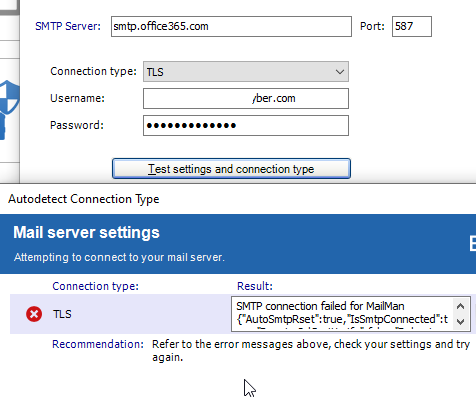The height and width of the screenshot is (397, 476).
Task: Click the blue SMTP Server label
Action: (68, 26)
